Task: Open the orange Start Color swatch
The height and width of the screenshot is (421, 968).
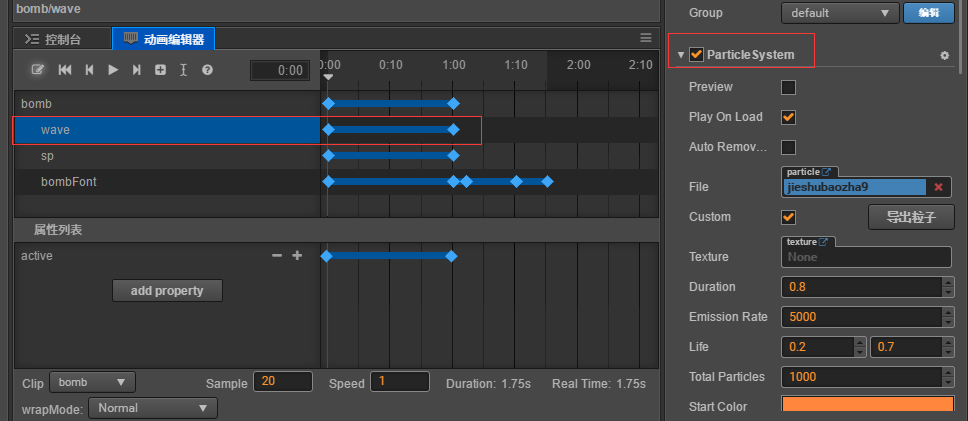Action: coord(868,405)
